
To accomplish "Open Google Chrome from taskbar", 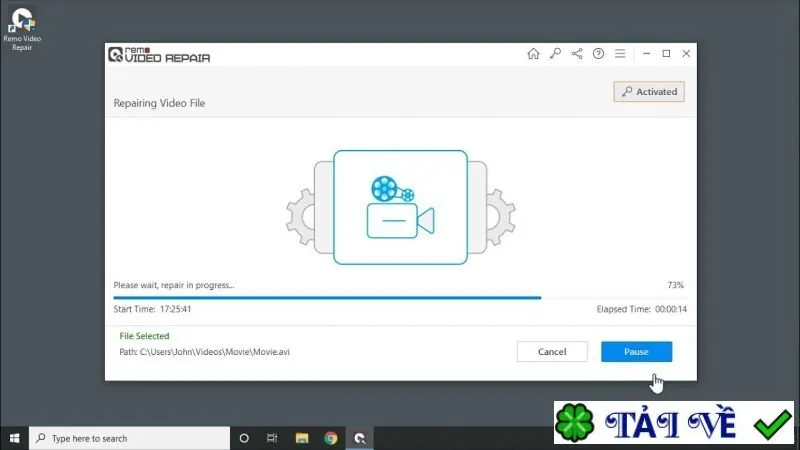I will pos(331,438).
